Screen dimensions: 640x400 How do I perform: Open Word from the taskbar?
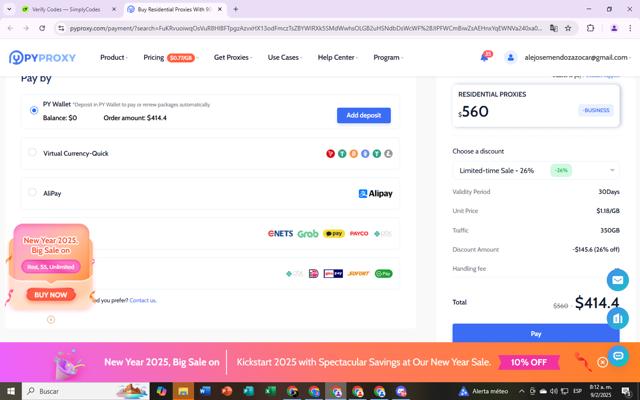205,391
